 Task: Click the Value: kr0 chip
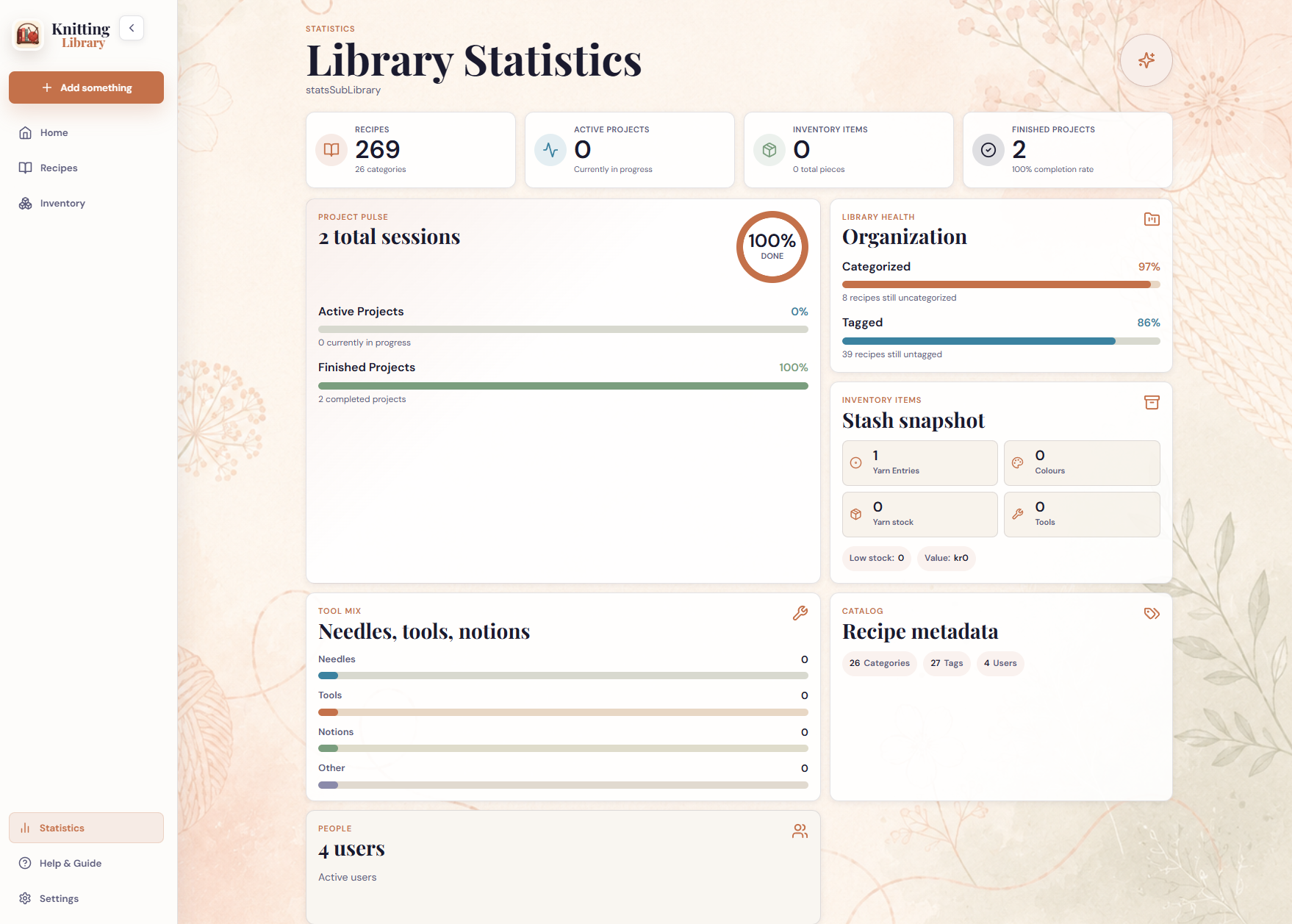(x=946, y=558)
